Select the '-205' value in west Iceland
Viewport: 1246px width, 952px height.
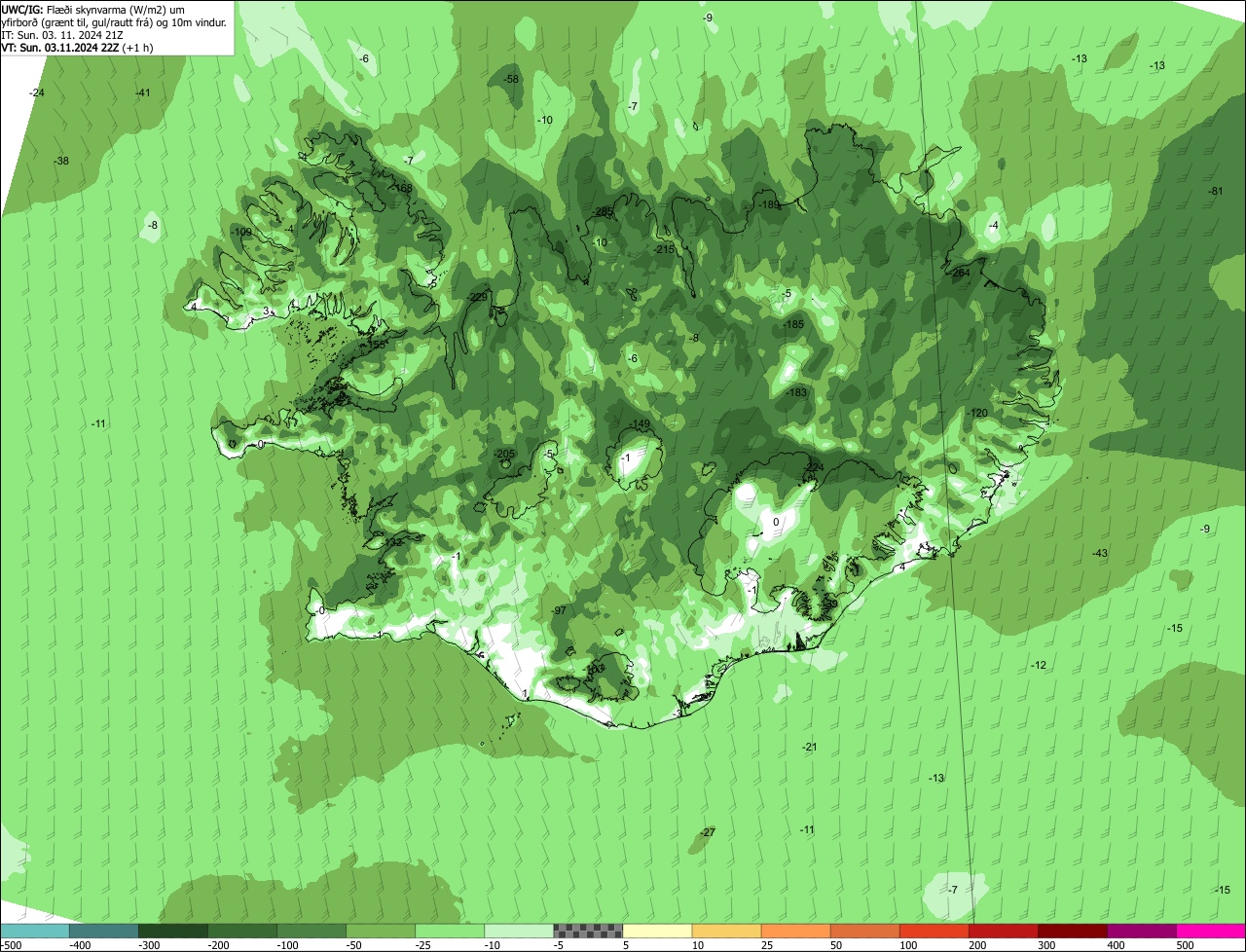(x=503, y=455)
